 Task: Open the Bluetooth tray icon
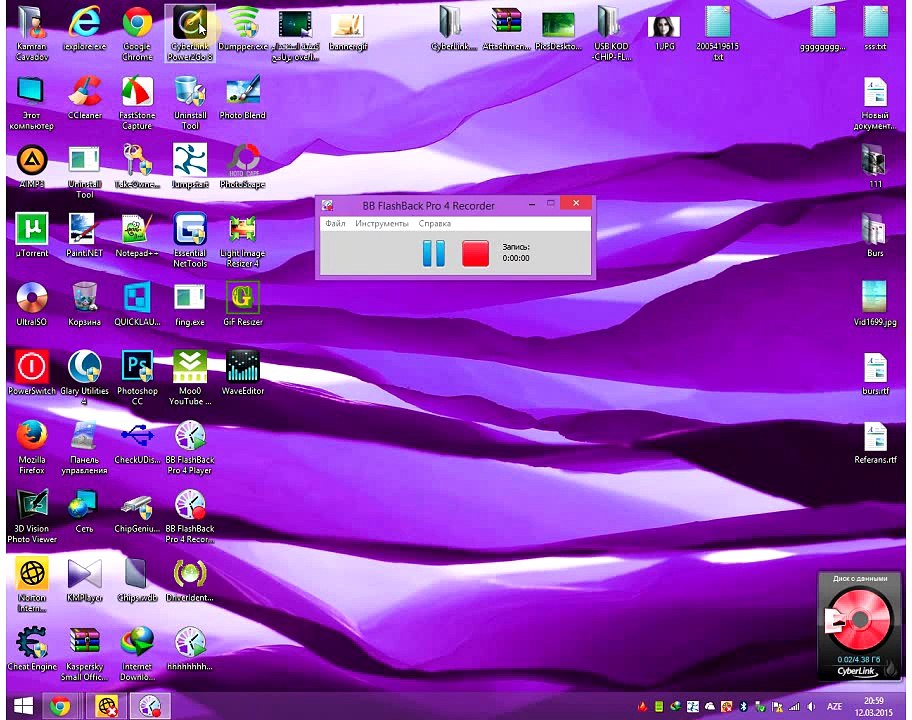tap(743, 707)
